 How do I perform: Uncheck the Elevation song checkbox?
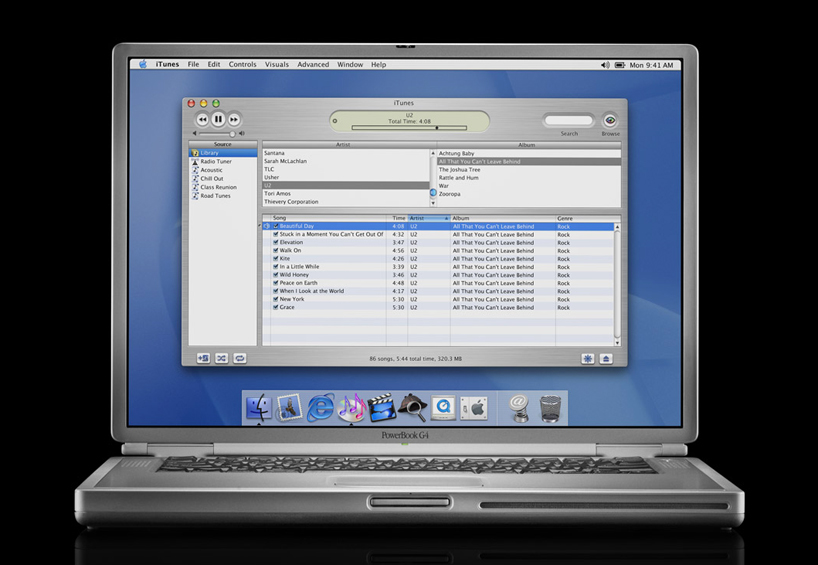pos(275,243)
